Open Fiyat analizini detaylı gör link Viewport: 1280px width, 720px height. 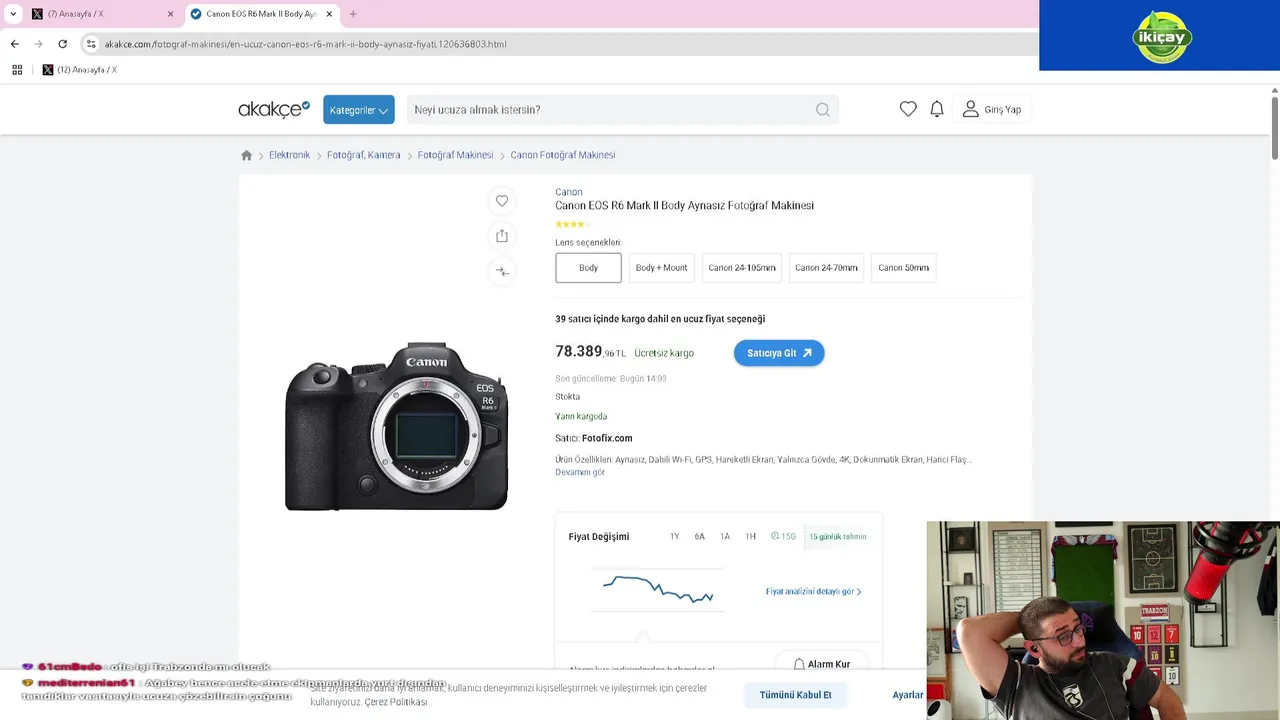pos(813,592)
